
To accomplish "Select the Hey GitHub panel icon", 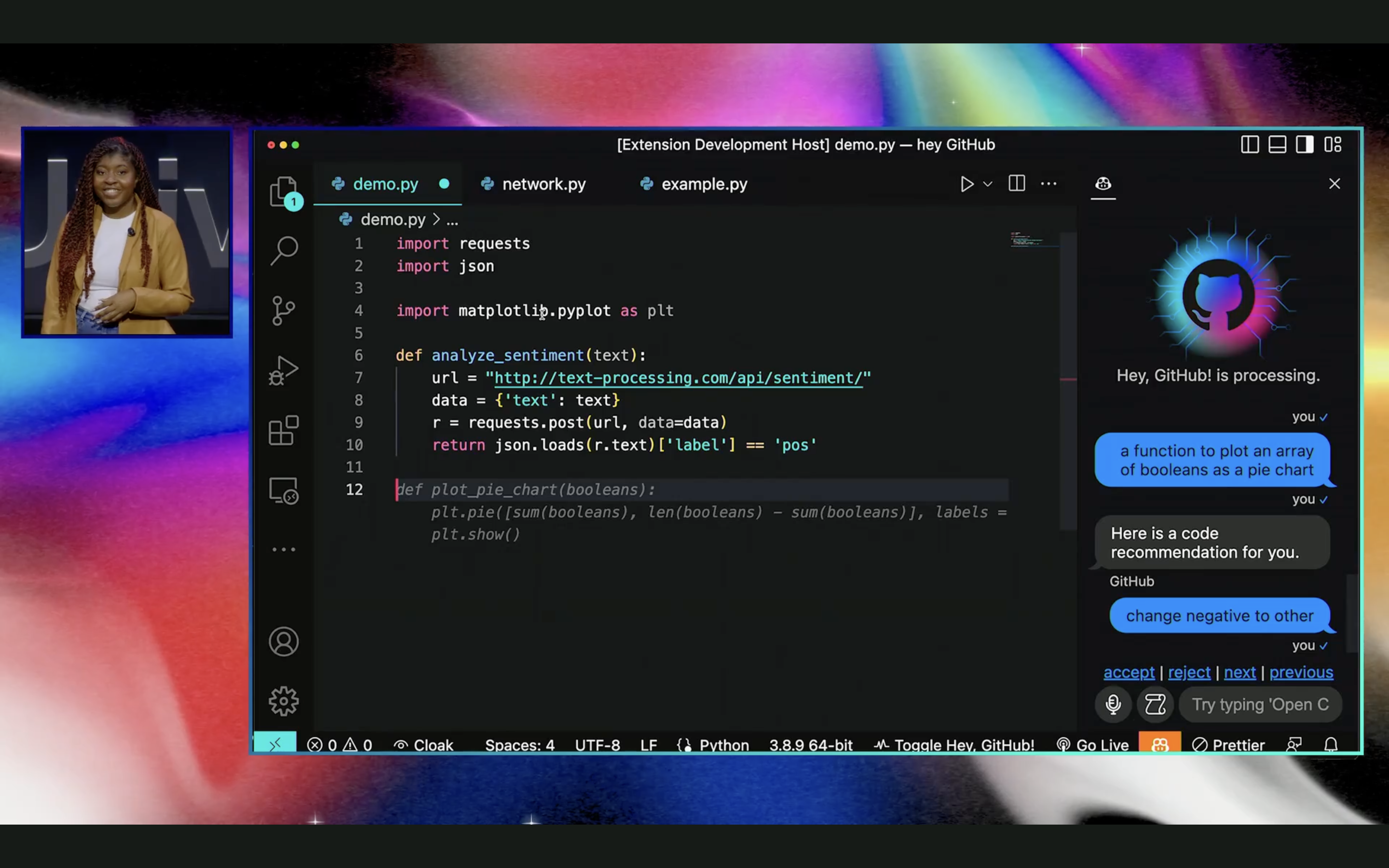I will (x=1103, y=184).
